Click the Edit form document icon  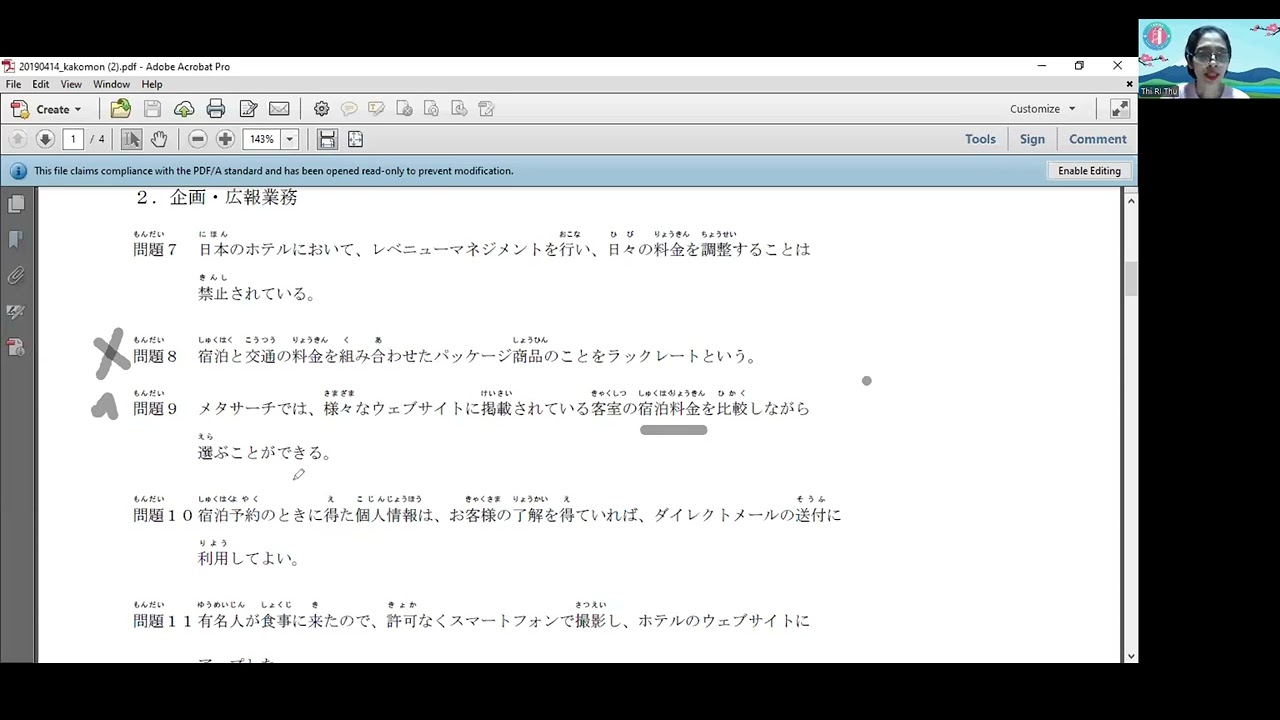tap(487, 109)
